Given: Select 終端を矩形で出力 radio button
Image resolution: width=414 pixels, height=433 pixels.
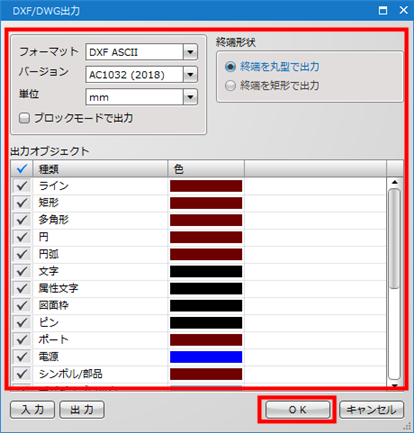Looking at the screenshot, I should tap(230, 86).
